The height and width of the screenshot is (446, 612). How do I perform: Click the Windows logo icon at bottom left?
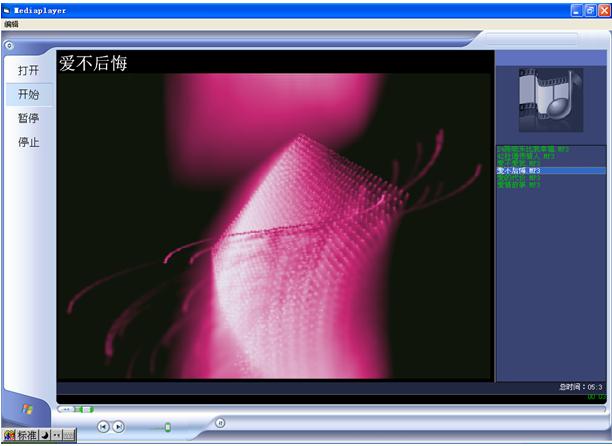click(x=28, y=410)
